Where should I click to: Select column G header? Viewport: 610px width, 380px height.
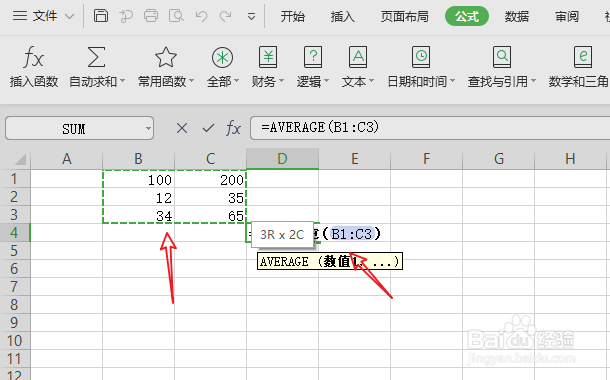[x=498, y=159]
